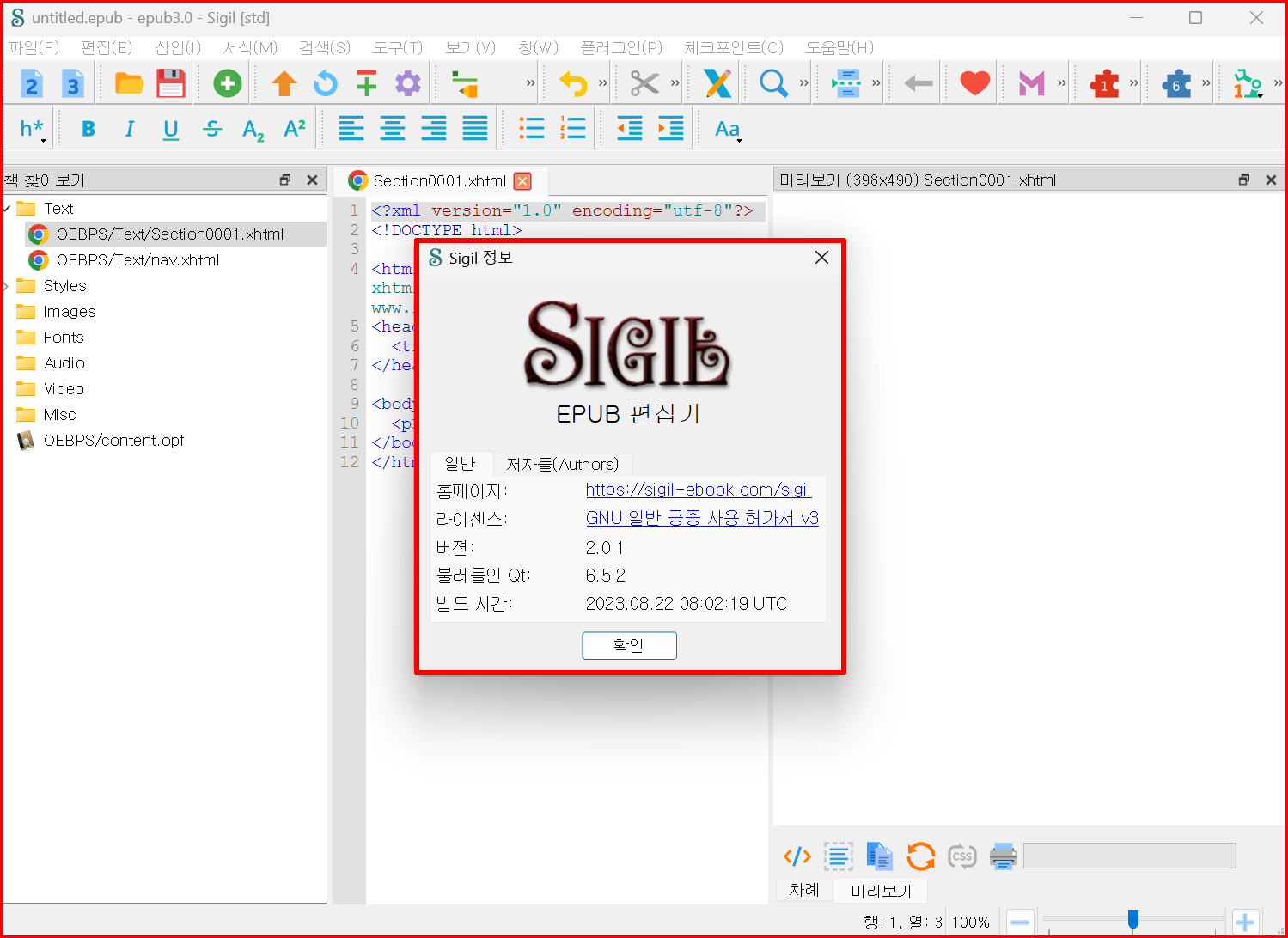Copy preview selection with documents icon
This screenshot has width=1288, height=938.
[x=880, y=856]
